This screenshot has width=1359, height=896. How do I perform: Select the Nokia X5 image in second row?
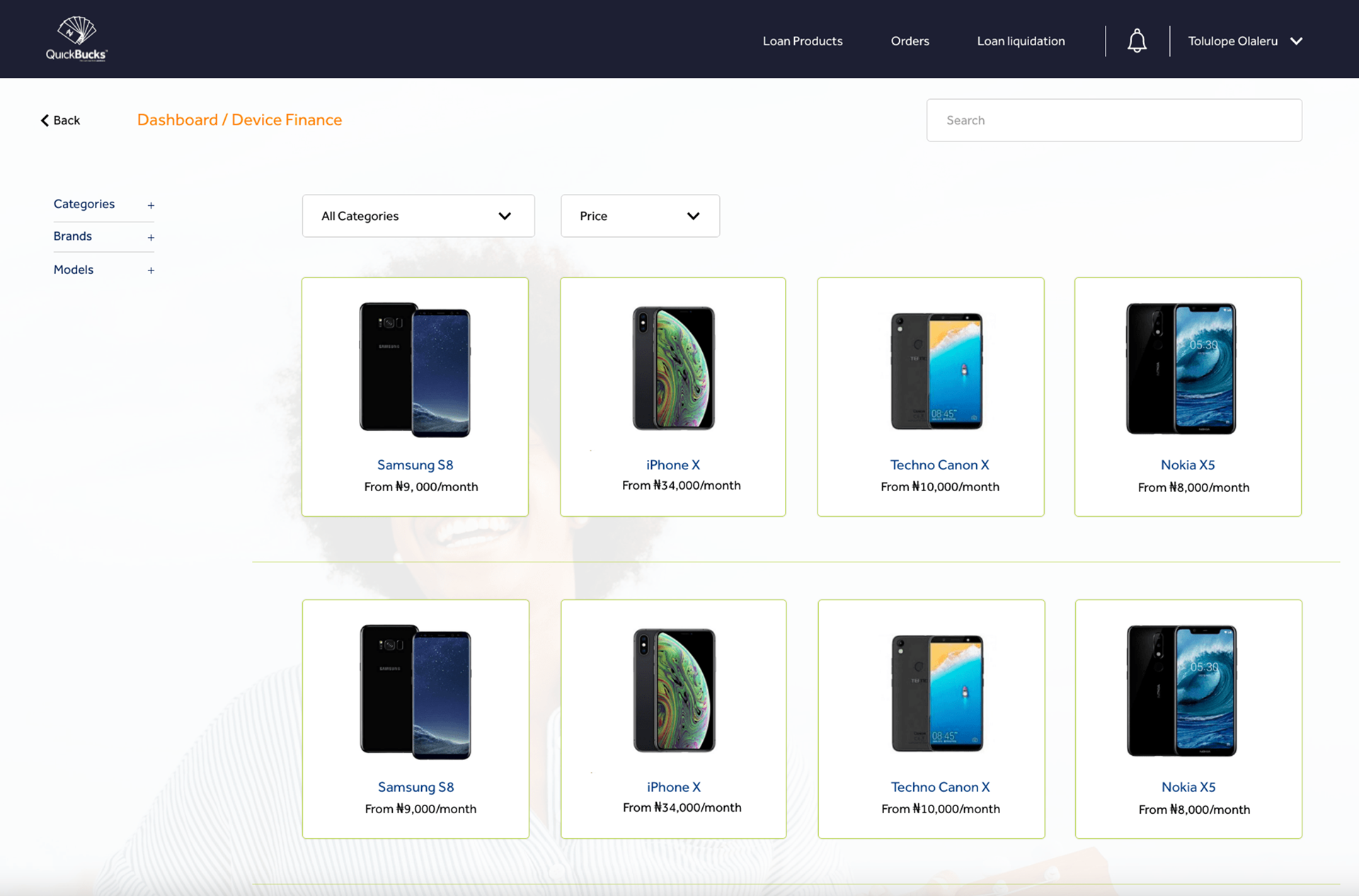click(1181, 690)
